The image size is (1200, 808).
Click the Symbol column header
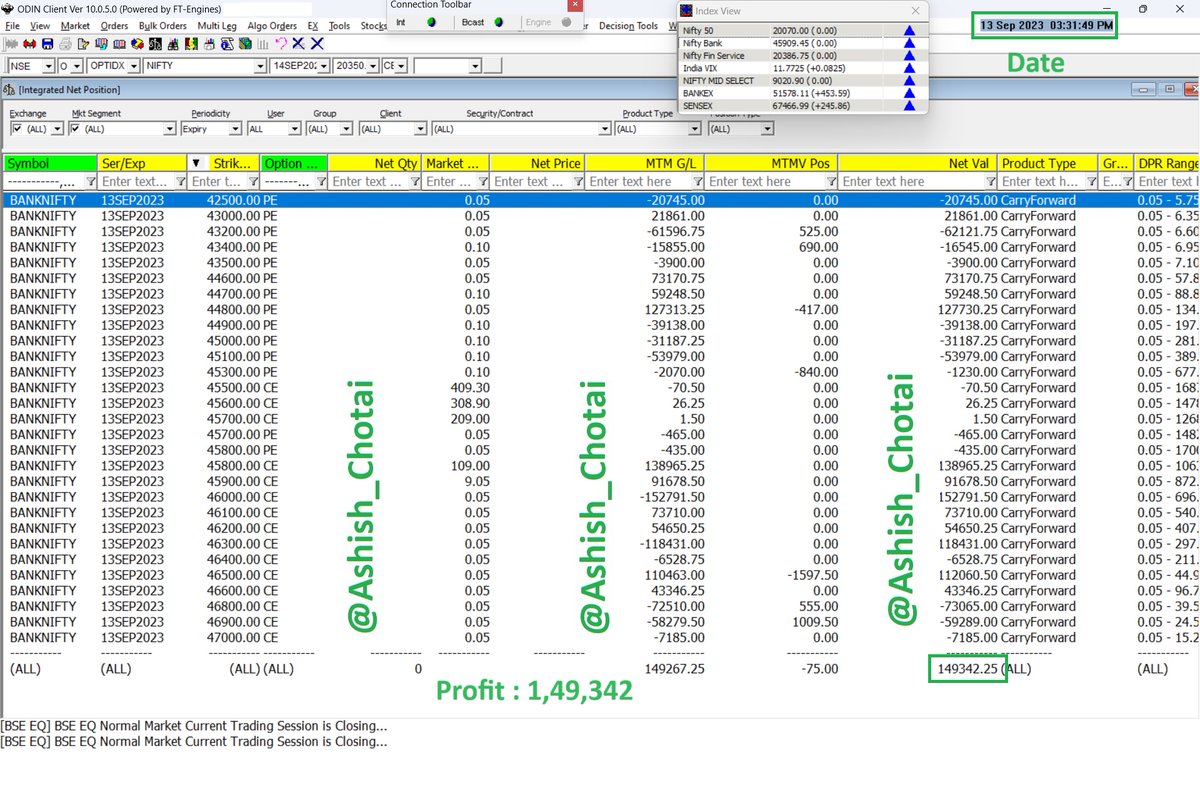point(49,163)
